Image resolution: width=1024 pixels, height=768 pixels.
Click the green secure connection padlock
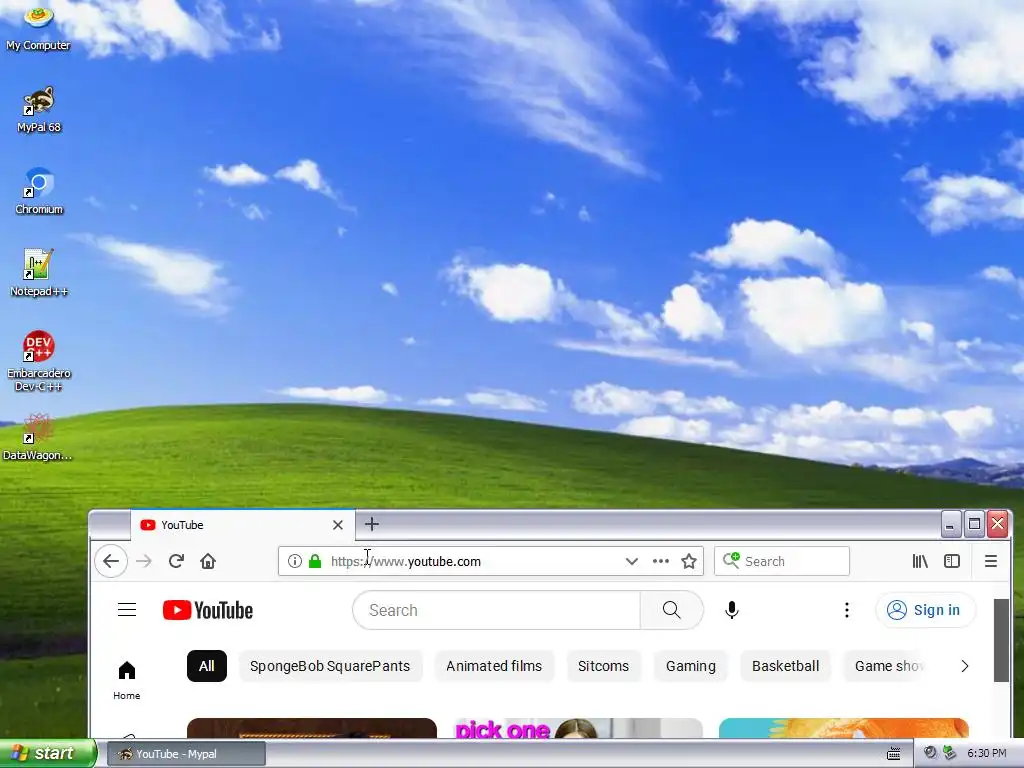coord(315,561)
